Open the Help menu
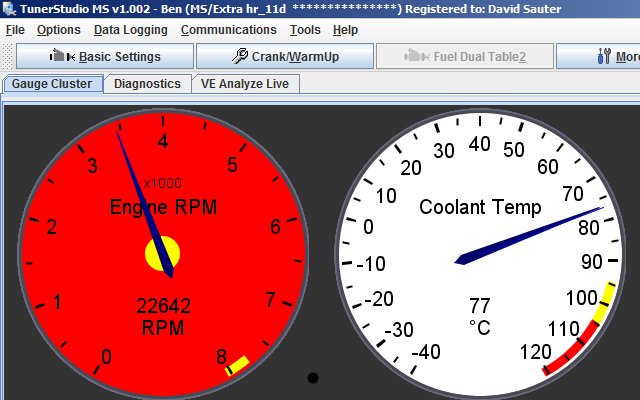This screenshot has height=400, width=640. tap(345, 30)
